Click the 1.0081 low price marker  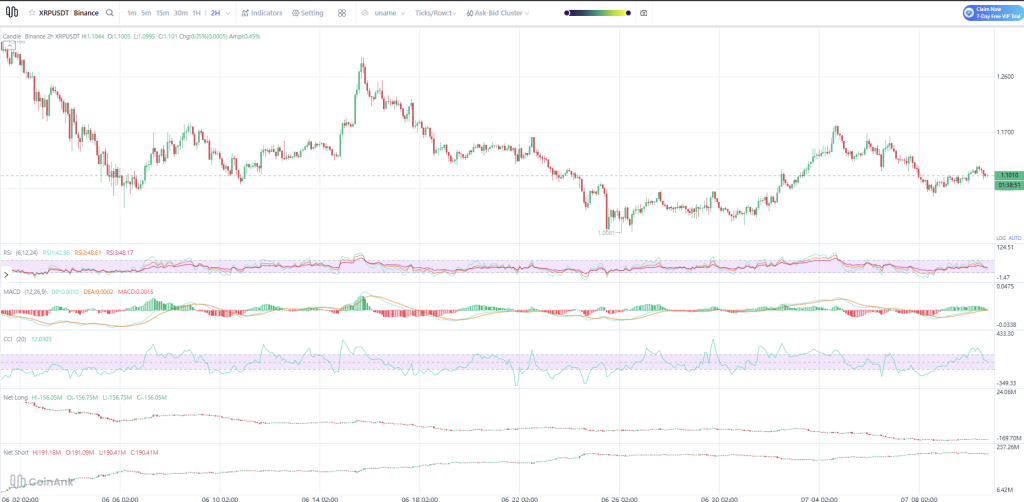607,232
